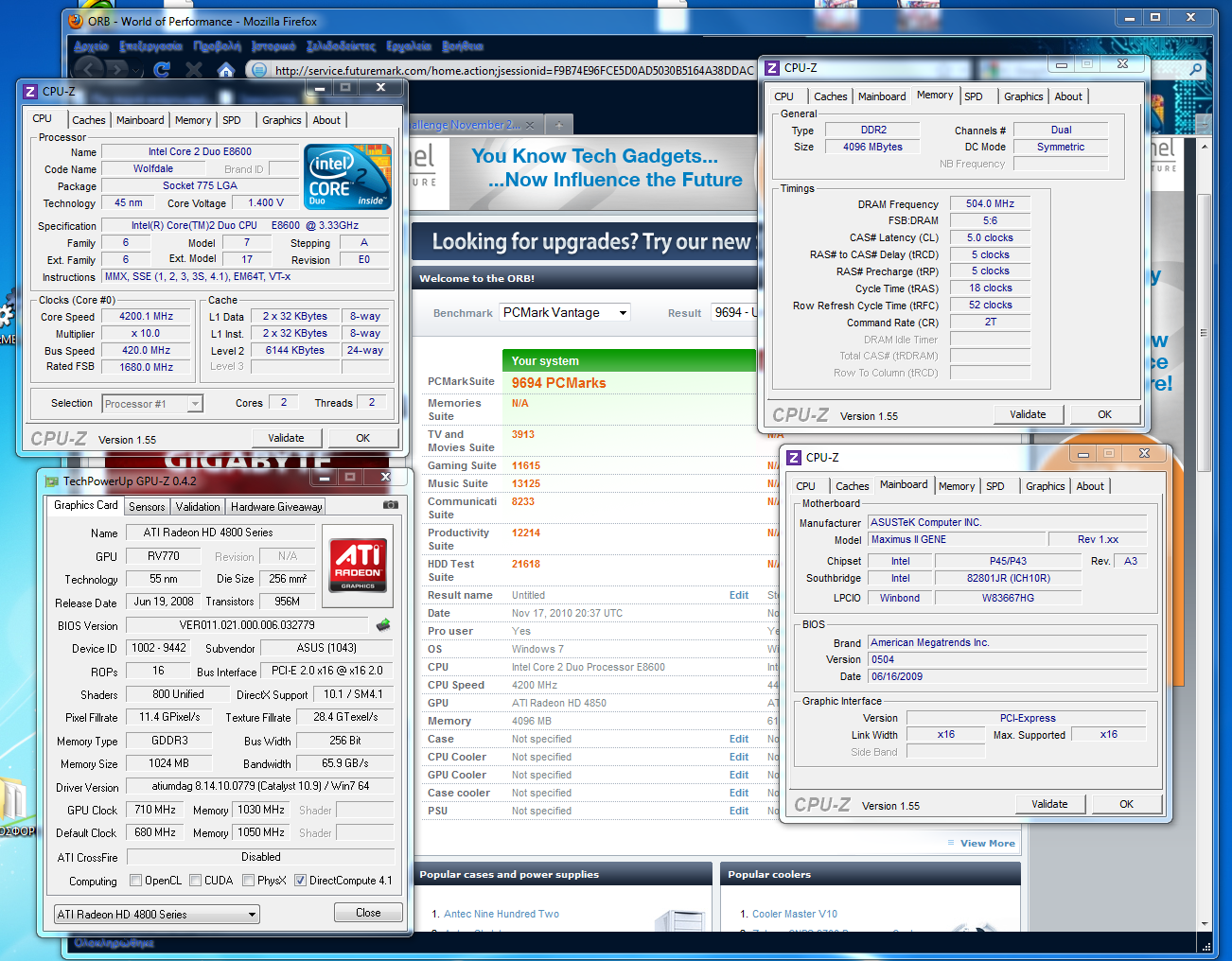Click Firefox's Back navigation arrow
The width and height of the screenshot is (1232, 961).
point(89,69)
